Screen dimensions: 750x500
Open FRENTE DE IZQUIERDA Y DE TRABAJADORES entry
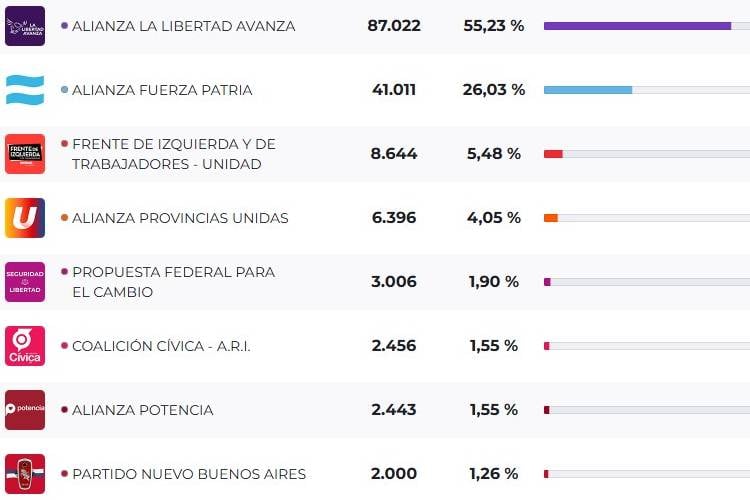[x=173, y=154]
